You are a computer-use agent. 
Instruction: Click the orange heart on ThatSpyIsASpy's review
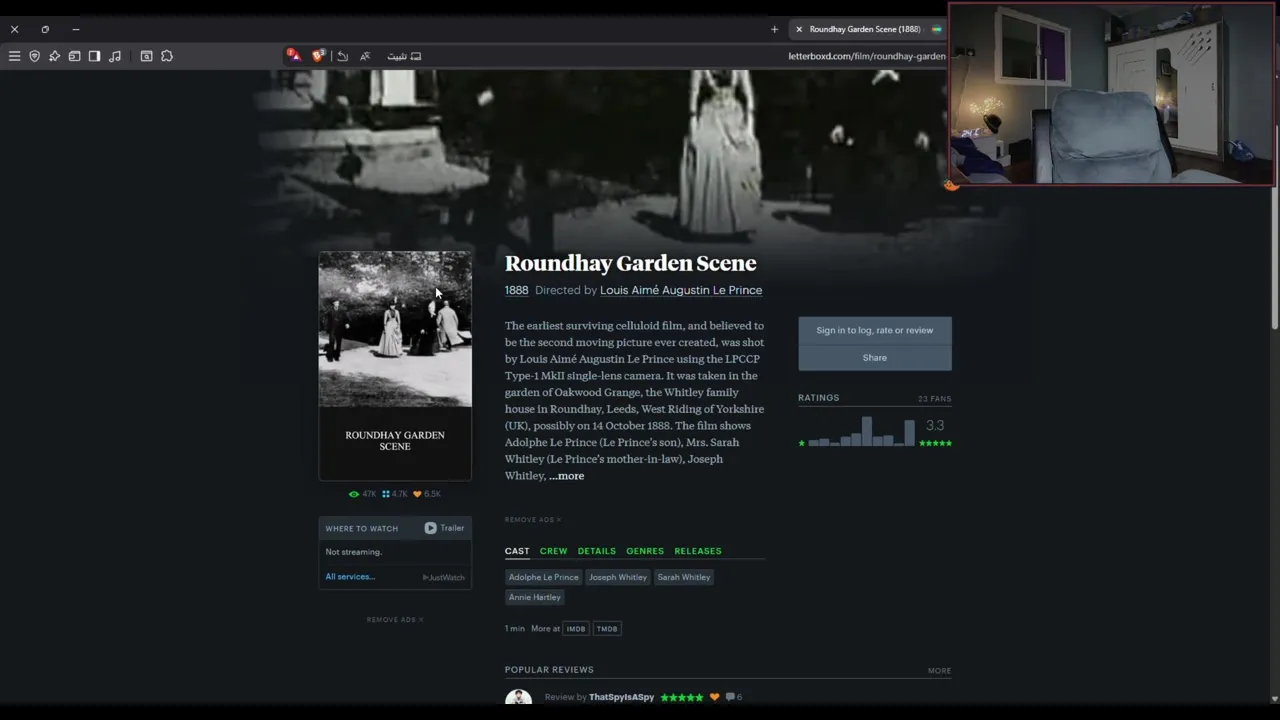[714, 697]
